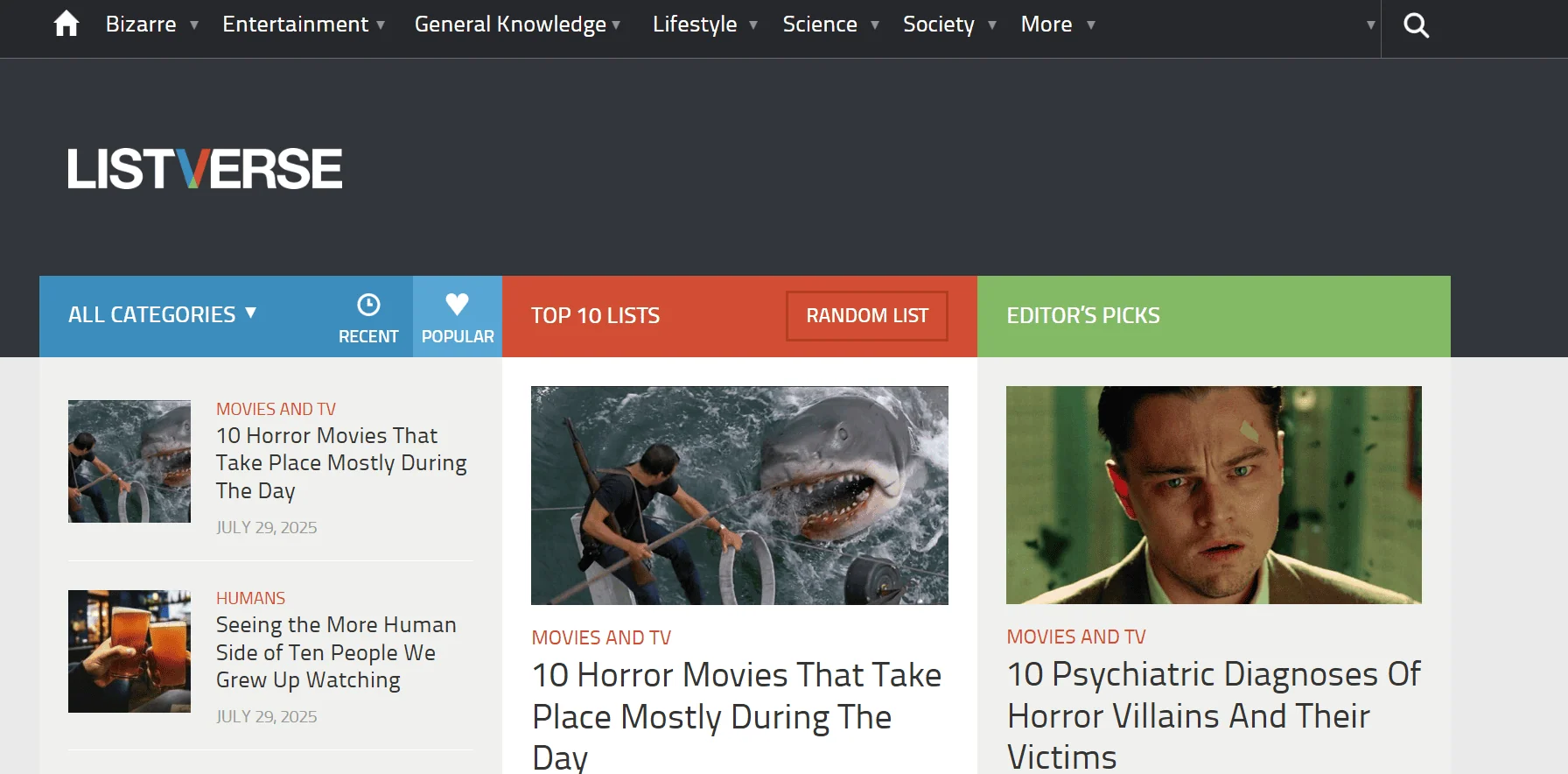Open the Editor's Picks heading
This screenshot has height=774, width=1568.
[1083, 315]
